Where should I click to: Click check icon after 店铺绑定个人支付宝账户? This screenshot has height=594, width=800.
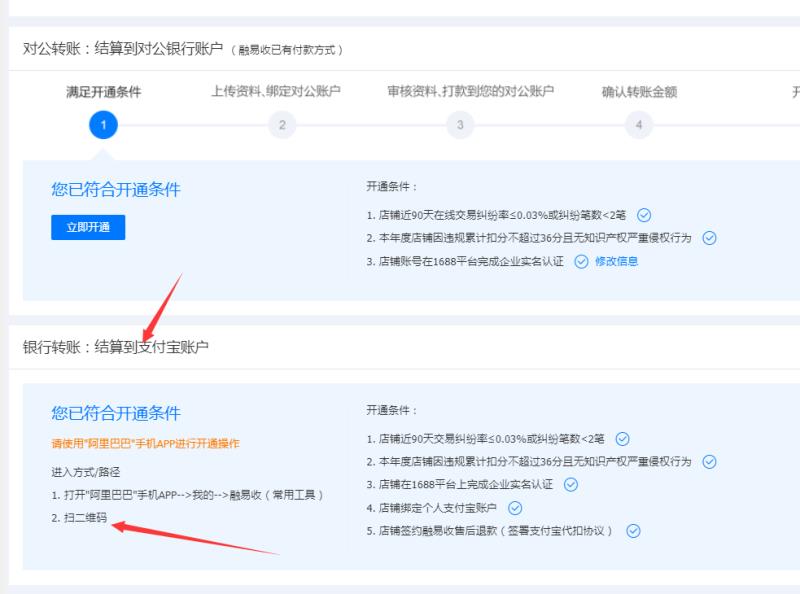click(x=516, y=508)
